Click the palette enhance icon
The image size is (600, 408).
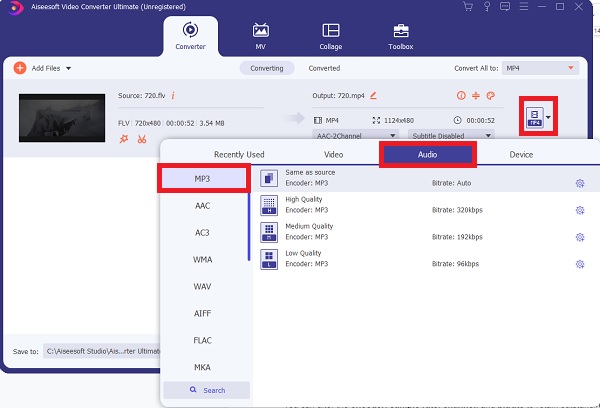click(x=491, y=95)
